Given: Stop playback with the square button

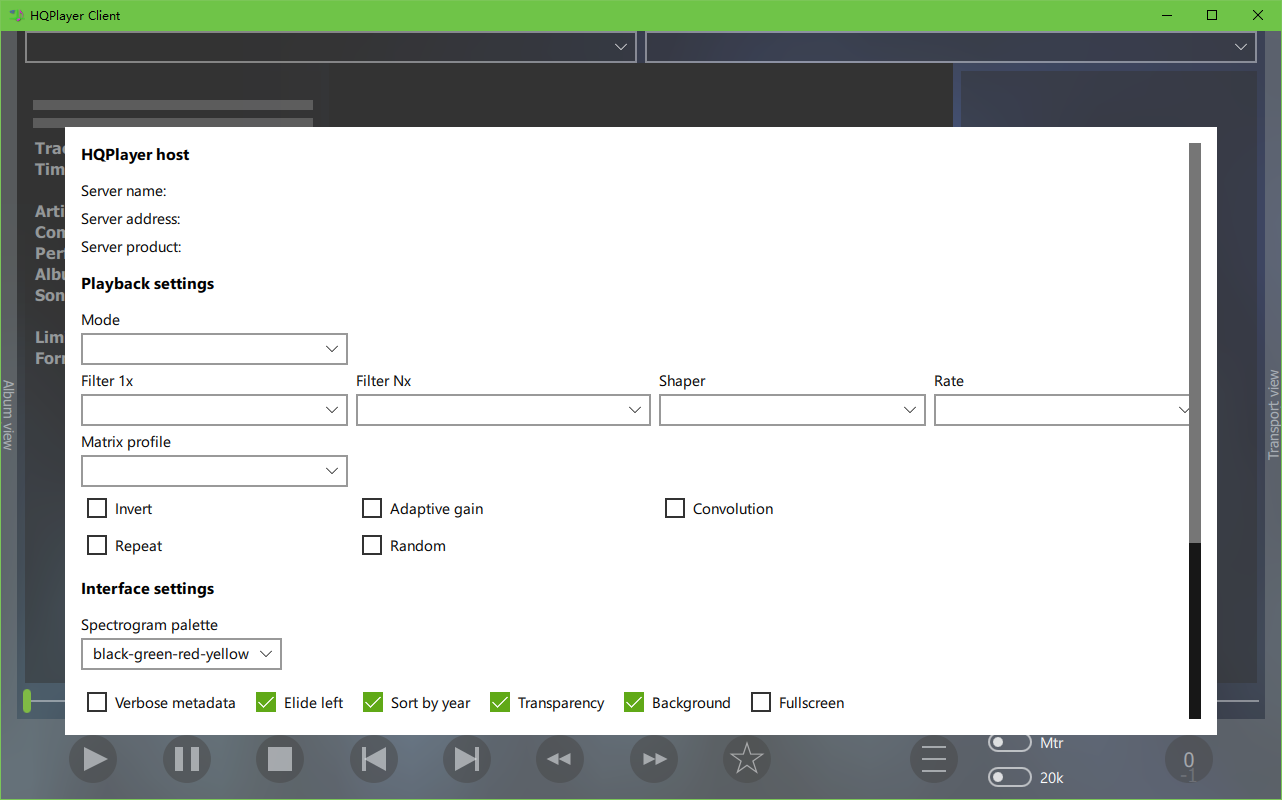Looking at the screenshot, I should (280, 759).
